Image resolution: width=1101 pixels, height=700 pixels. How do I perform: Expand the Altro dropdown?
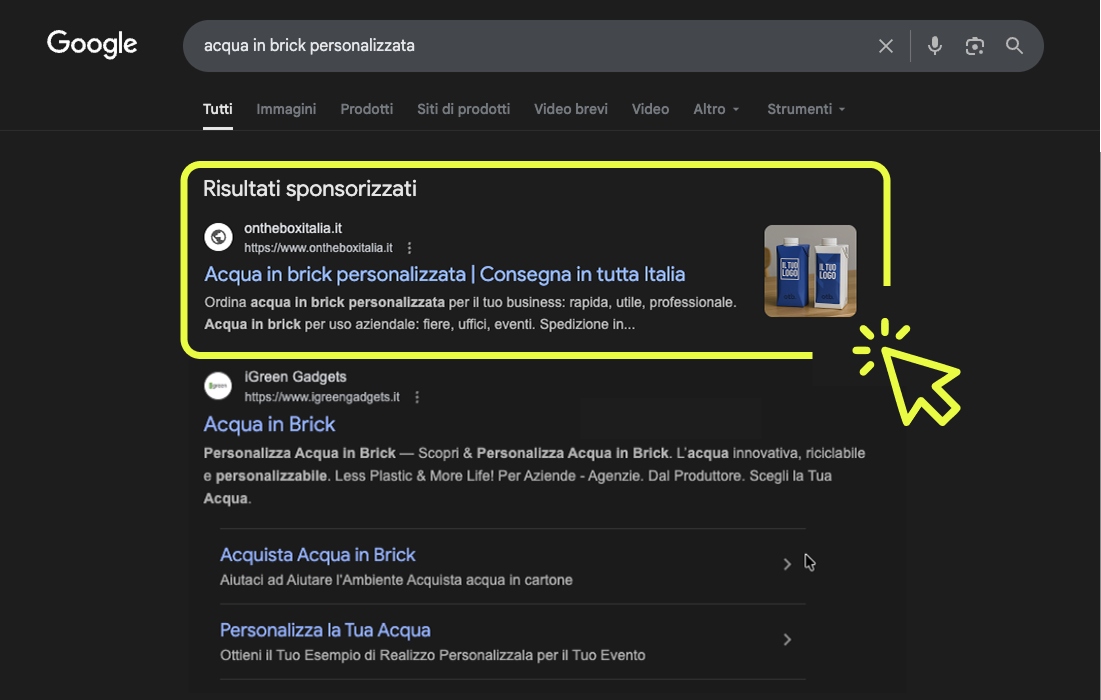(x=716, y=110)
